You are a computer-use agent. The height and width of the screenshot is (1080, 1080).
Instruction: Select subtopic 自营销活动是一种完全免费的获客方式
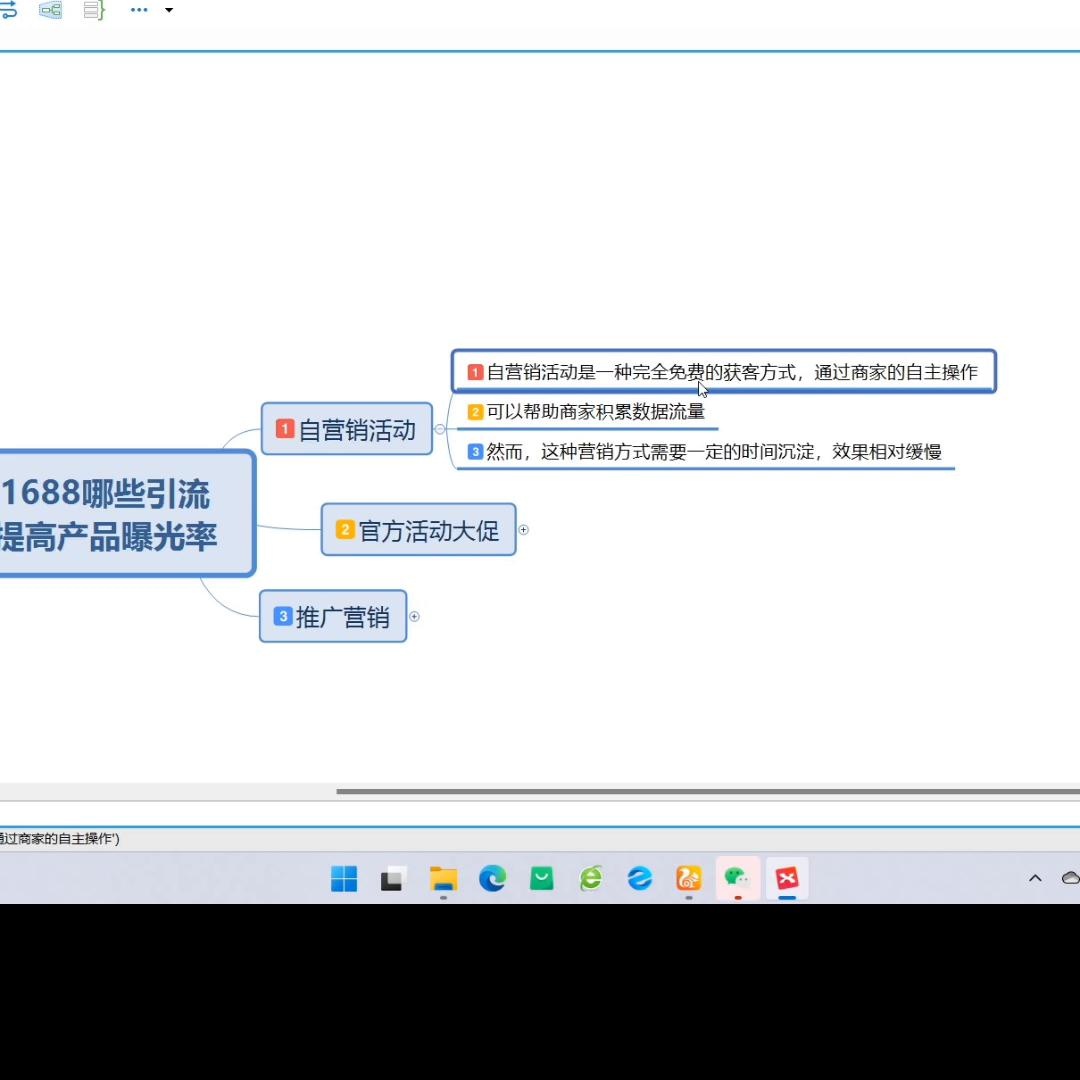(724, 371)
